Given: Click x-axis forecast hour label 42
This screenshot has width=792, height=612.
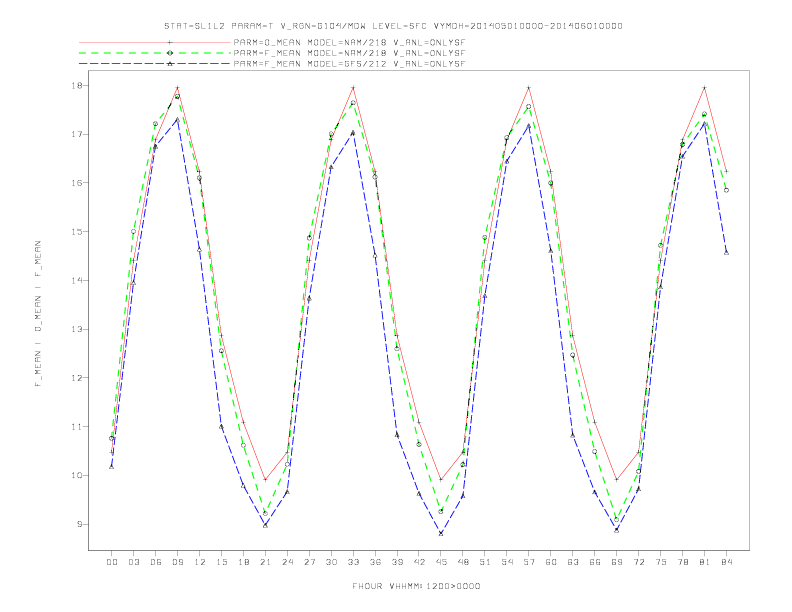Looking at the screenshot, I should tap(419, 562).
